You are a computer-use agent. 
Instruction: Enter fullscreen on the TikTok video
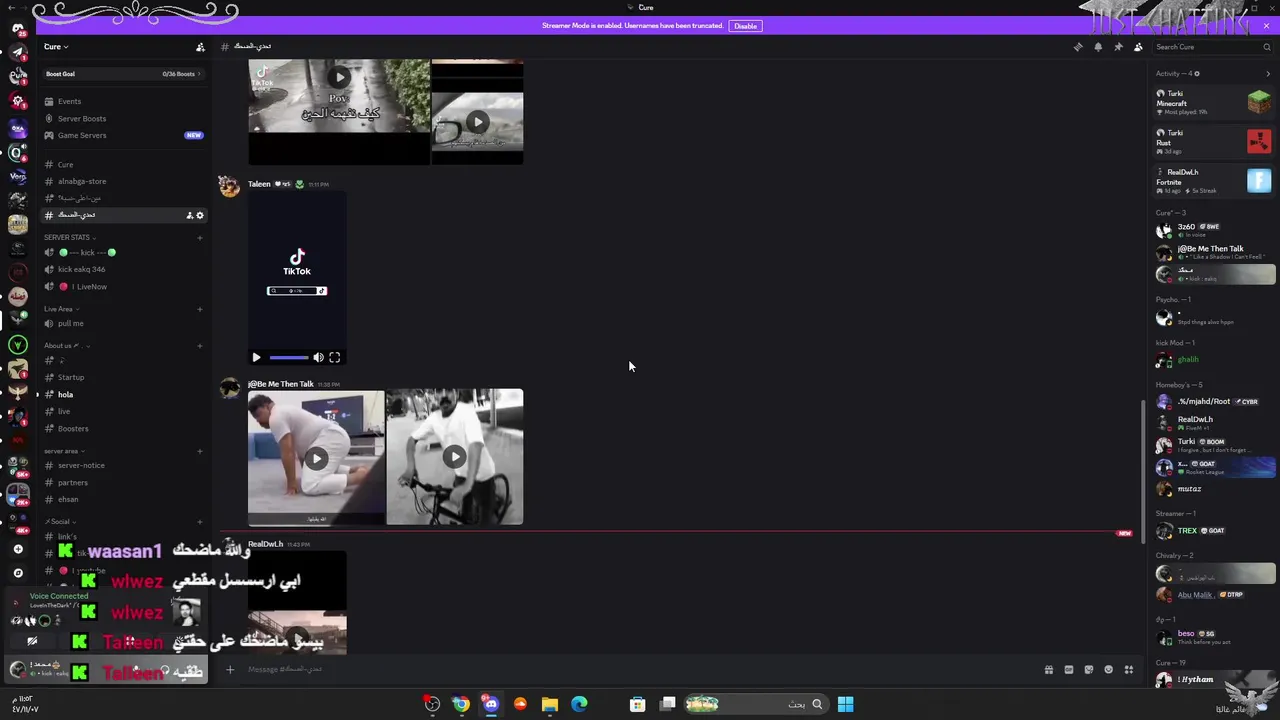coord(335,357)
